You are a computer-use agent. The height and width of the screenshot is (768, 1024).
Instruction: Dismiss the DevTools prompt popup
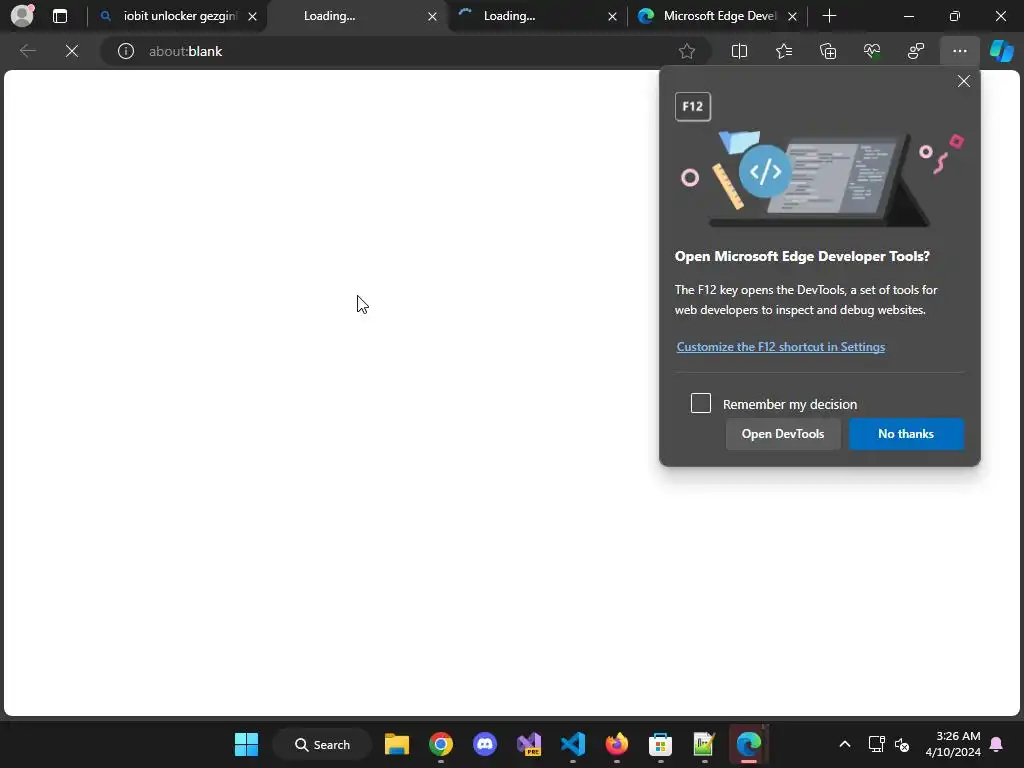(963, 81)
